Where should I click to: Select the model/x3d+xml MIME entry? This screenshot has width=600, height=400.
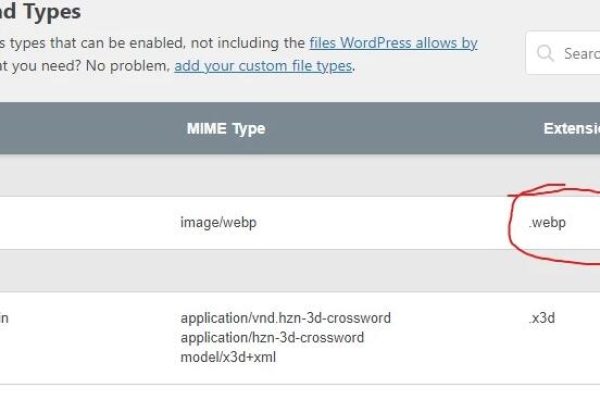[x=231, y=356]
